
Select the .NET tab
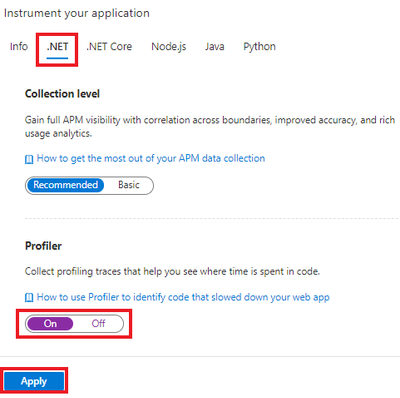pyautogui.click(x=57, y=46)
